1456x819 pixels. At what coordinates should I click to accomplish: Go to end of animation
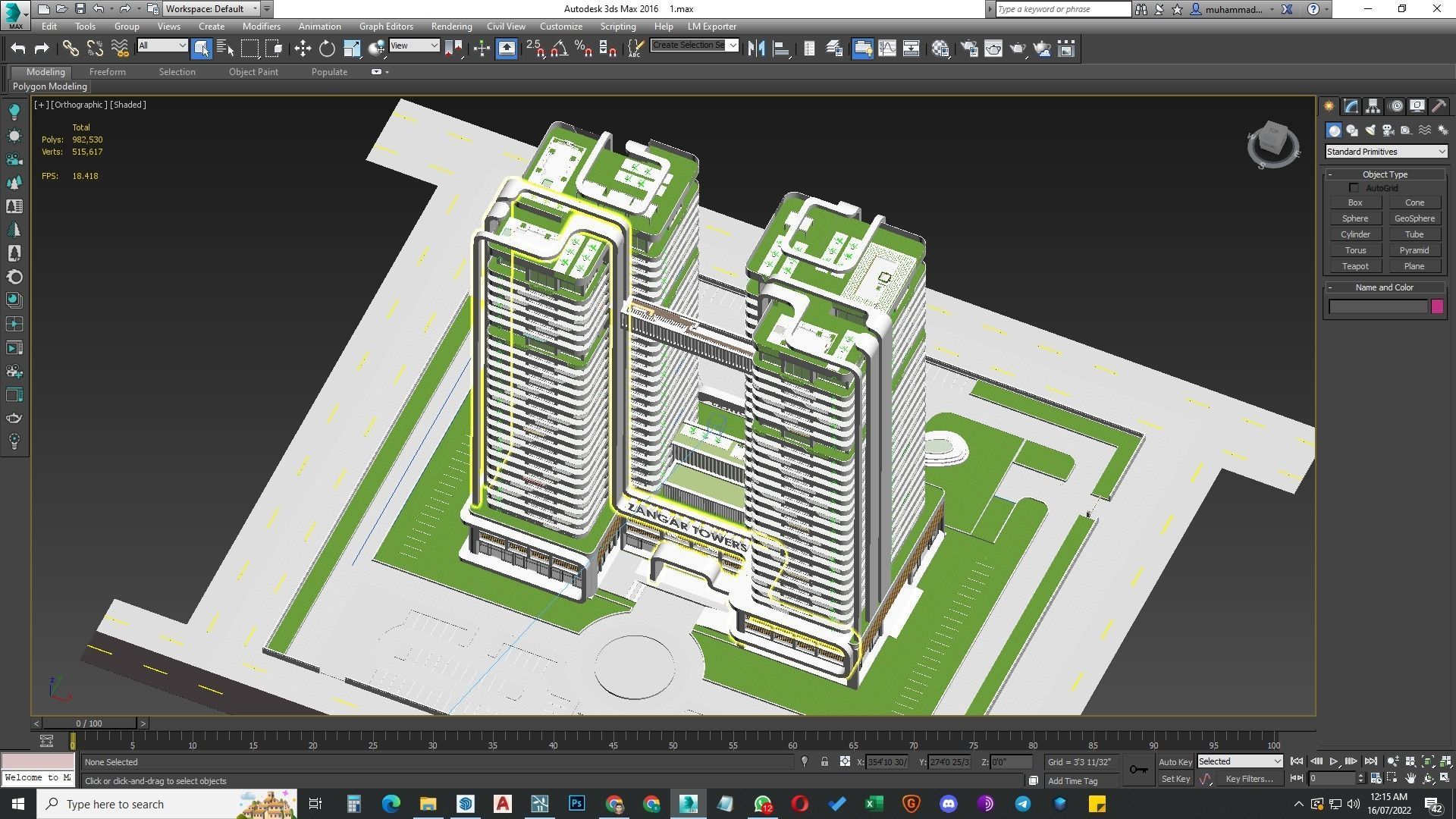click(x=1370, y=761)
